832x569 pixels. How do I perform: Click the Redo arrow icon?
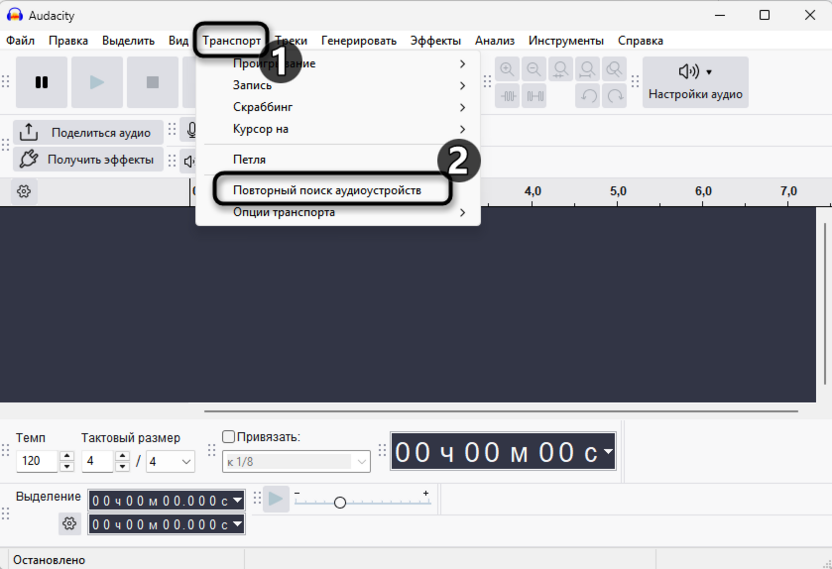[x=614, y=96]
